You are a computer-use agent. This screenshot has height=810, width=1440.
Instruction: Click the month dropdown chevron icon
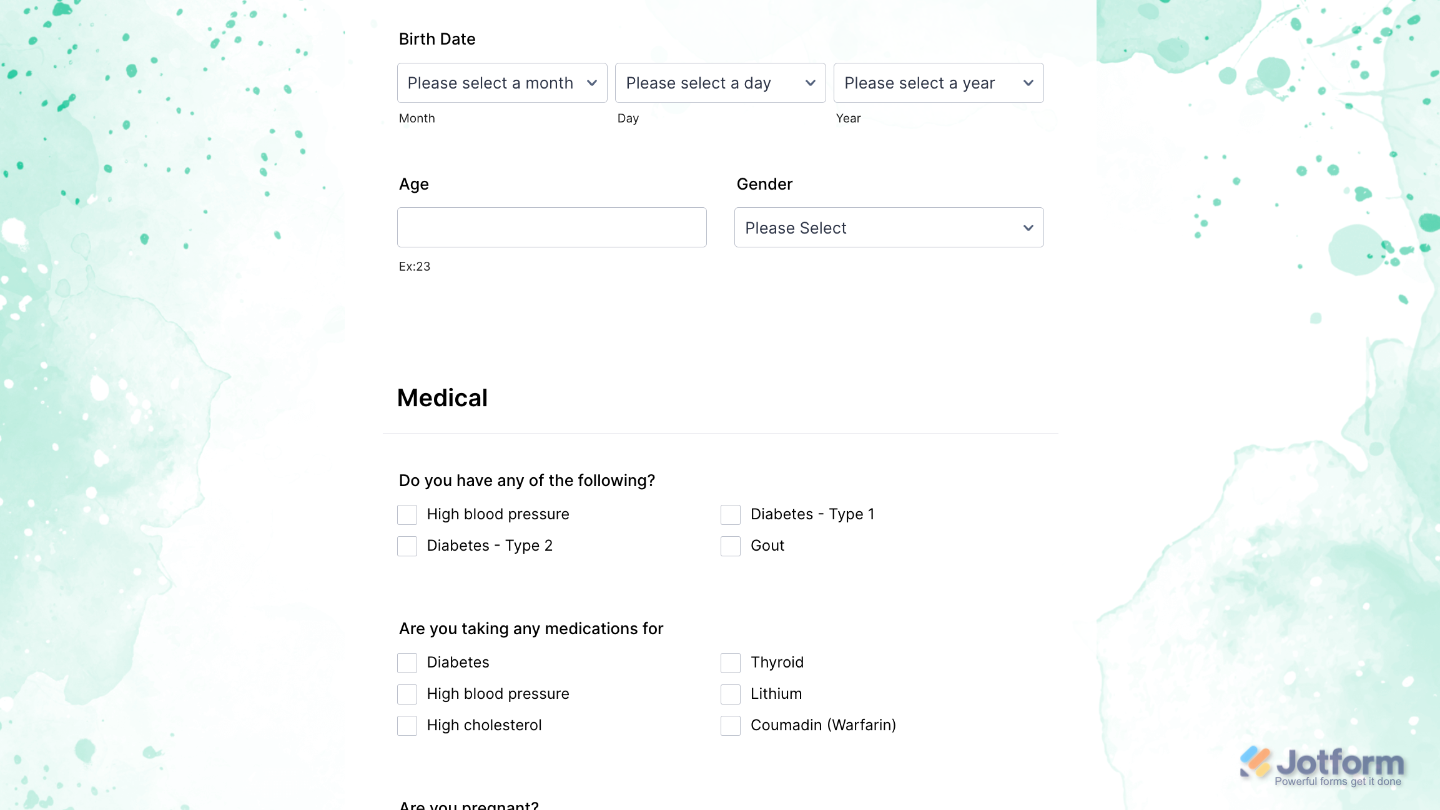click(x=592, y=83)
